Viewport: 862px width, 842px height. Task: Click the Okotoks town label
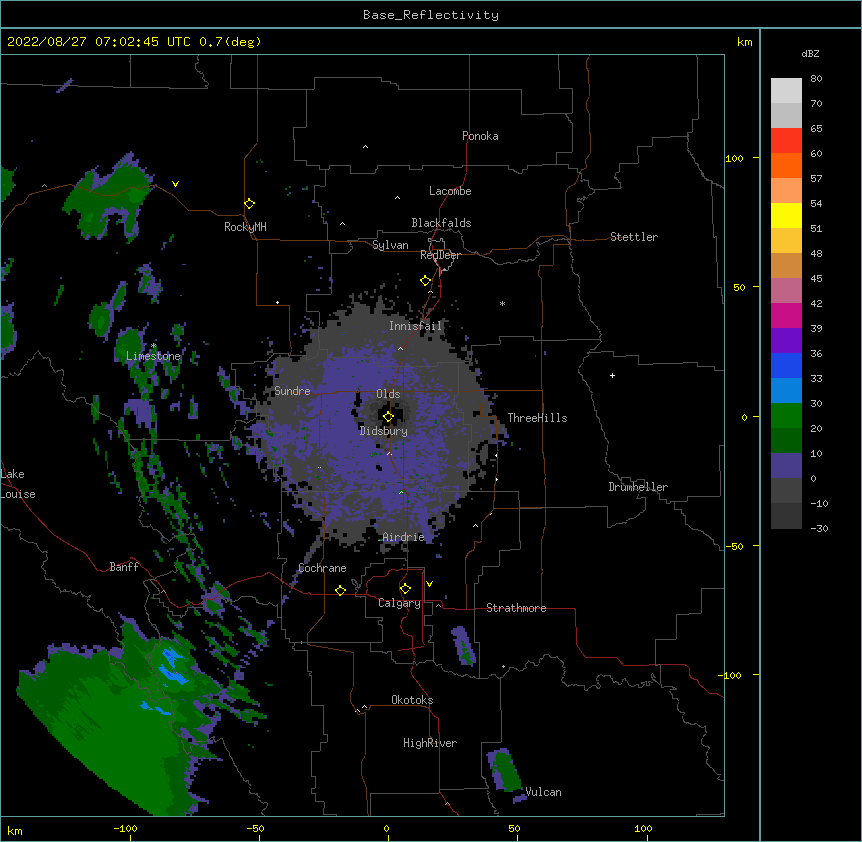(x=412, y=700)
